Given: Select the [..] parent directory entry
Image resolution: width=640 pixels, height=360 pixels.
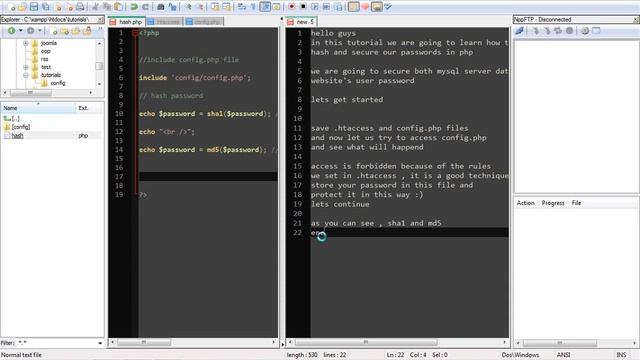Looking at the screenshot, I should [11, 118].
